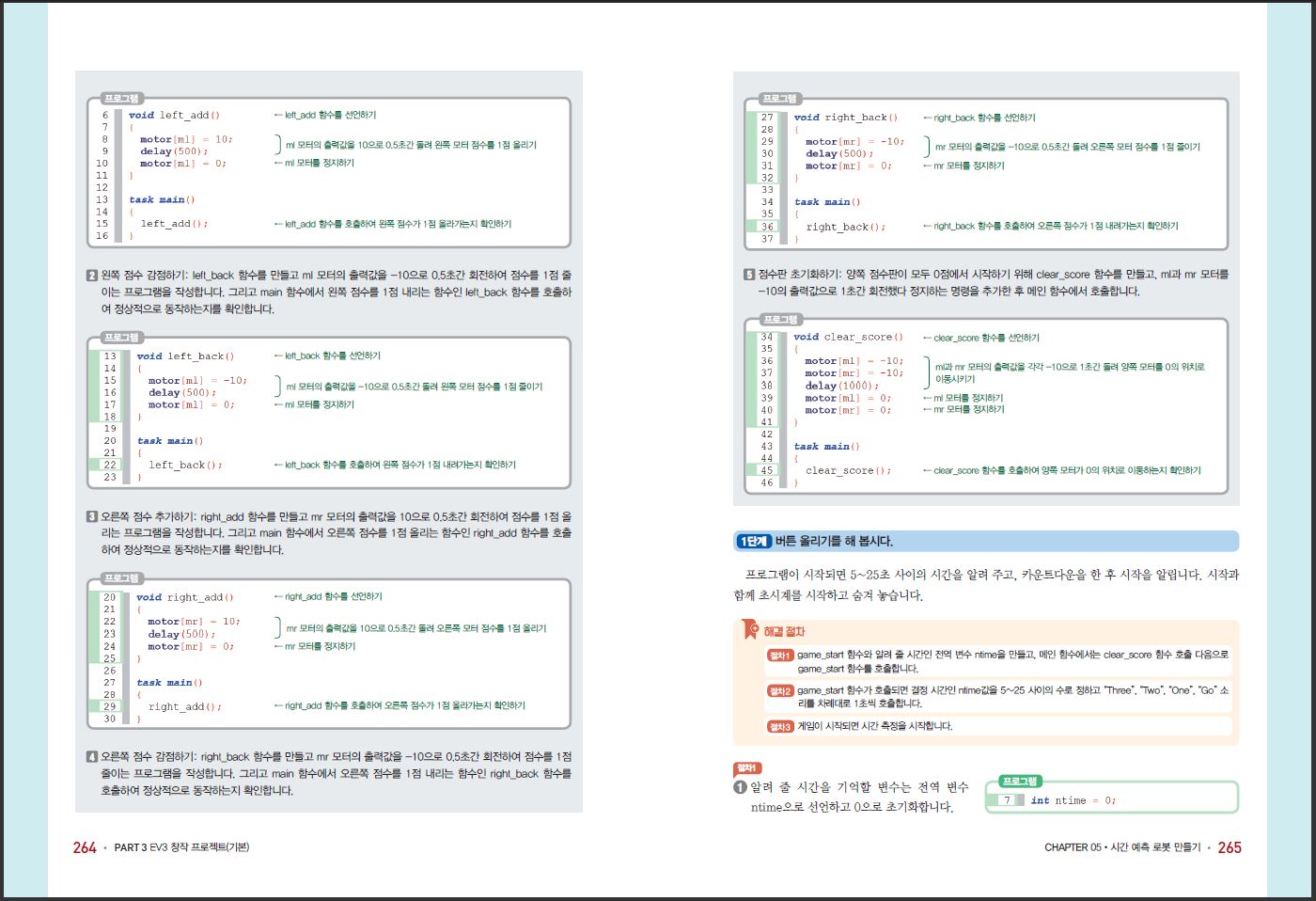Click the '해결 절차' heading
The image size is (1316, 901).
784,631
